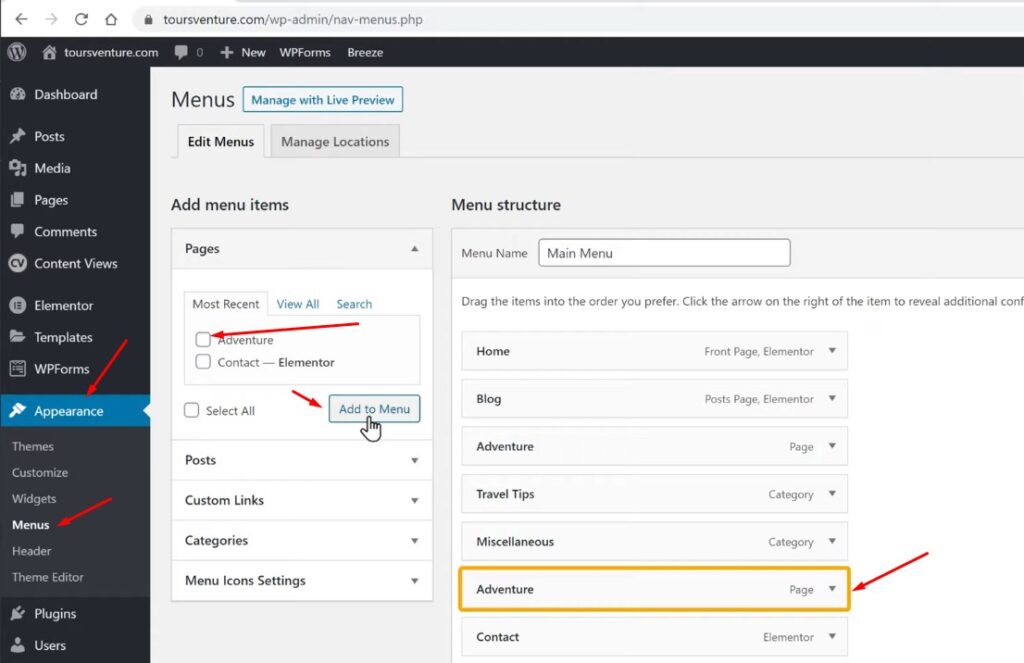Click the Dashboard icon in sidebar
Image resolution: width=1024 pixels, height=663 pixels.
pyautogui.click(x=17, y=94)
